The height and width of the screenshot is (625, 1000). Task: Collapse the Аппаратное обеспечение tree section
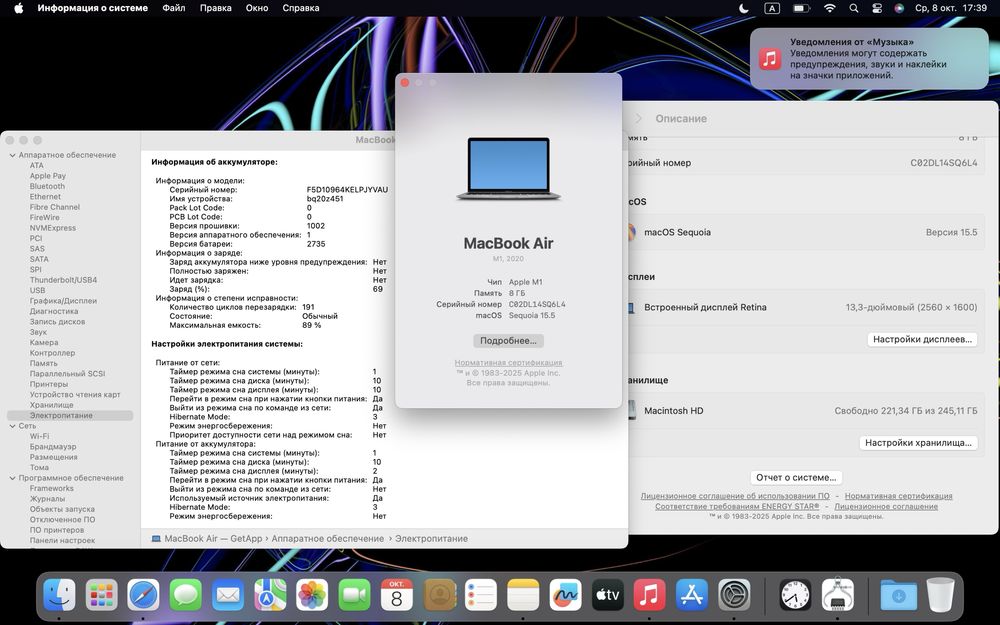tap(12, 155)
